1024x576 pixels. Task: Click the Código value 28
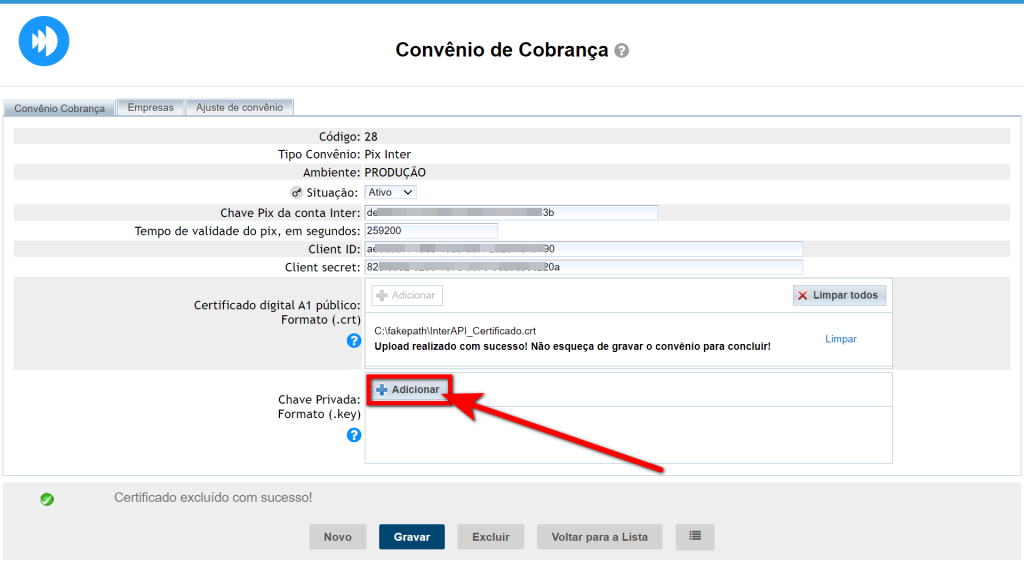(371, 136)
